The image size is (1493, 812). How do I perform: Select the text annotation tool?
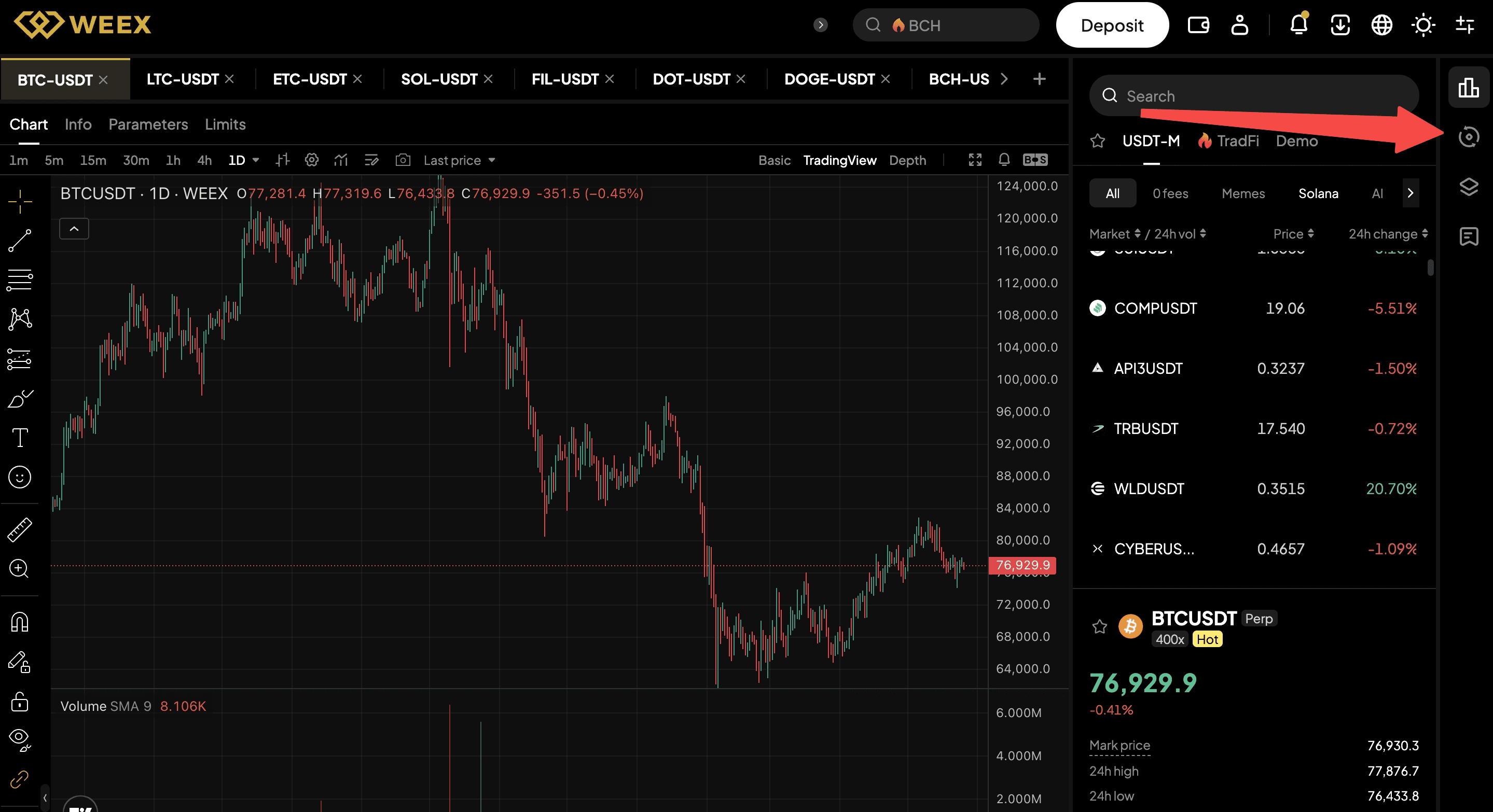tap(20, 437)
